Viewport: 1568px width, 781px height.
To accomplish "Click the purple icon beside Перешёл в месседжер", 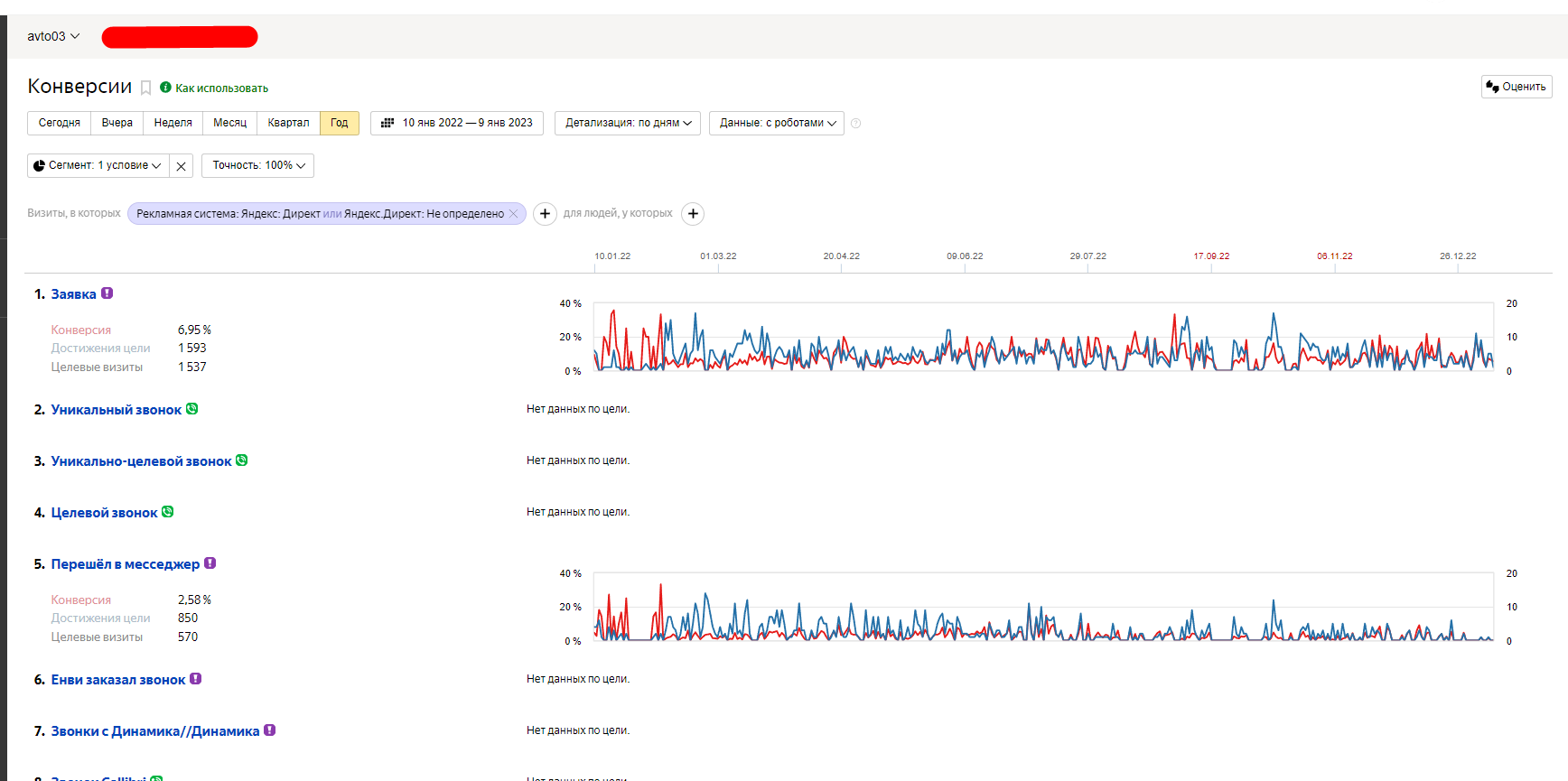I will tap(210, 563).
